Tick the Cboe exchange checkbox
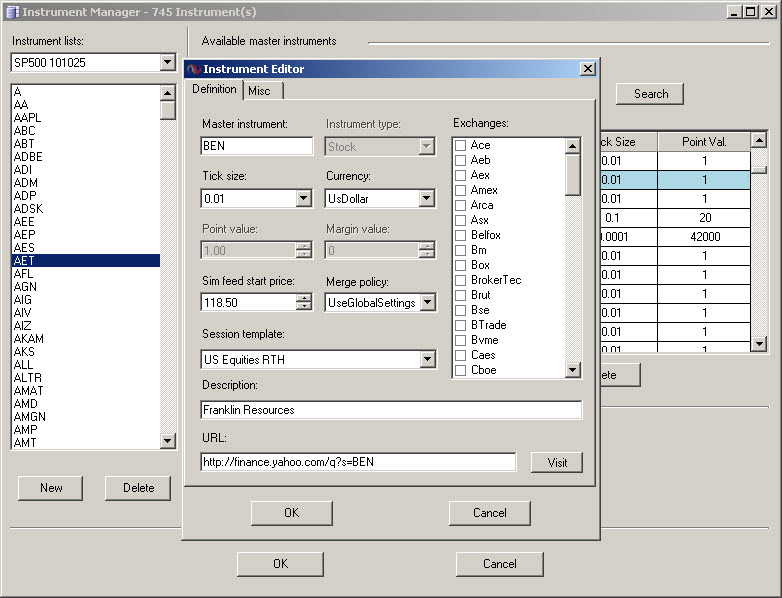Viewport: 782px width, 598px height. (x=460, y=370)
